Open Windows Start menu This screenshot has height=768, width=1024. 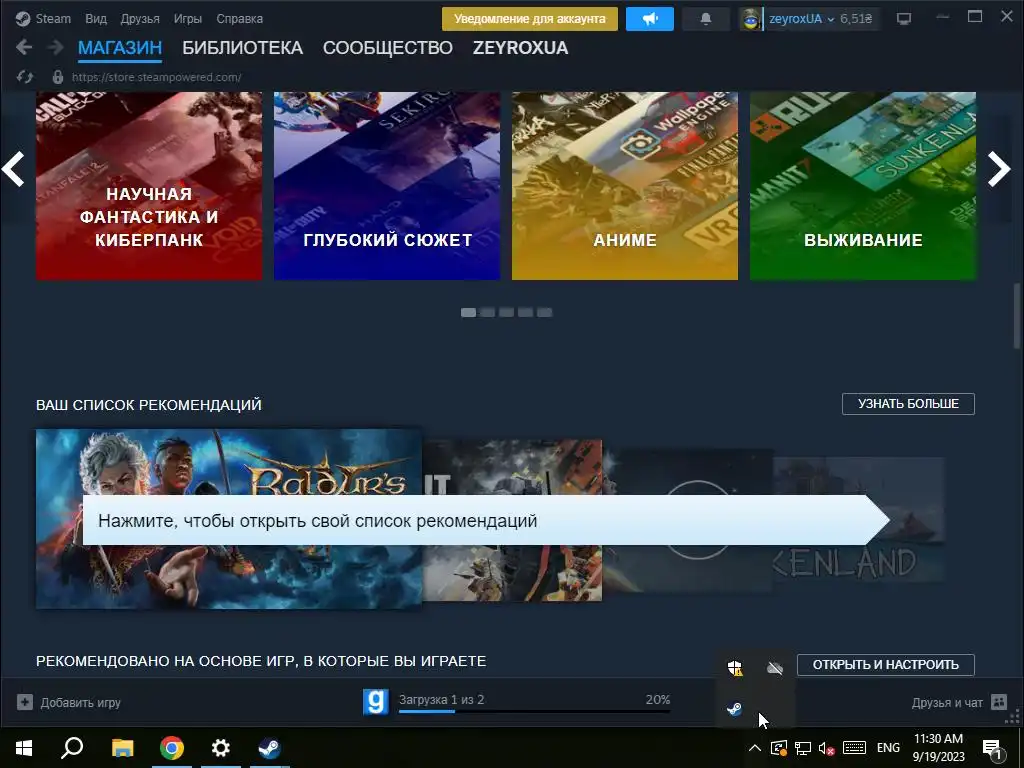[24, 748]
